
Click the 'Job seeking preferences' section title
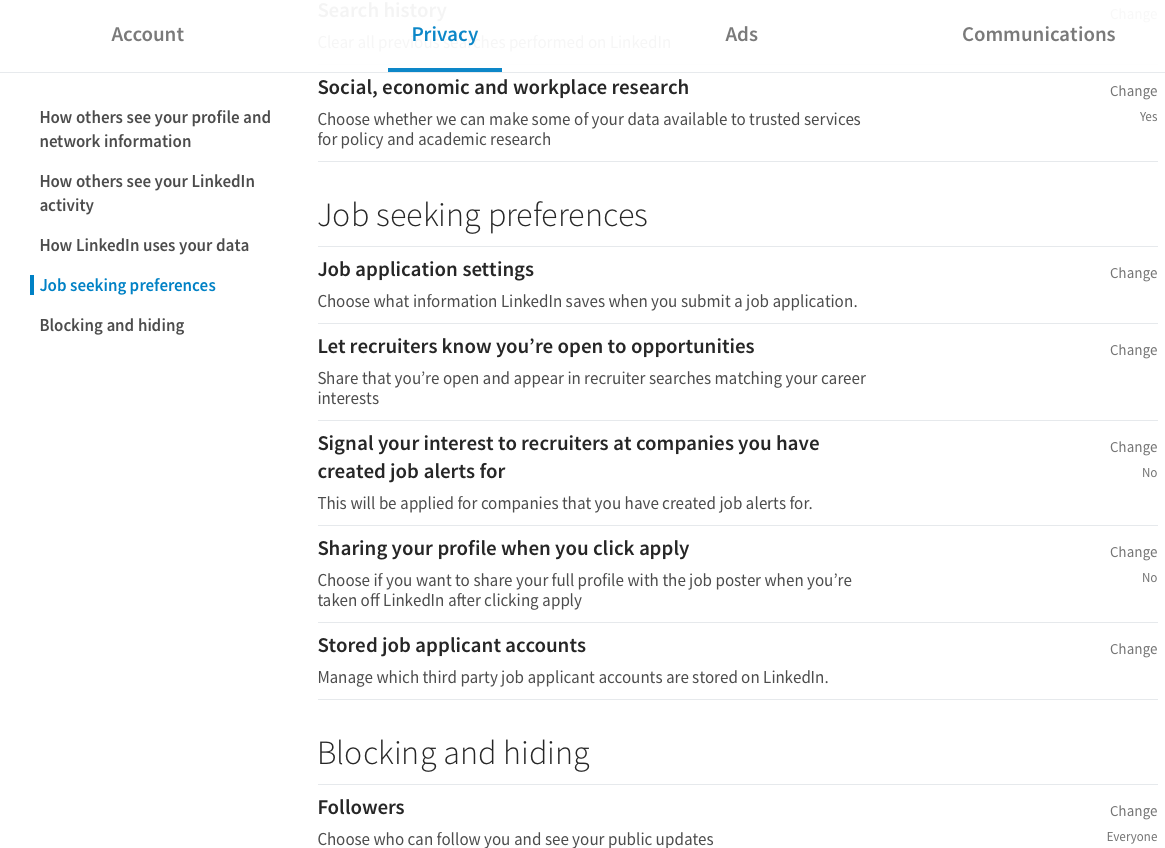click(x=482, y=216)
